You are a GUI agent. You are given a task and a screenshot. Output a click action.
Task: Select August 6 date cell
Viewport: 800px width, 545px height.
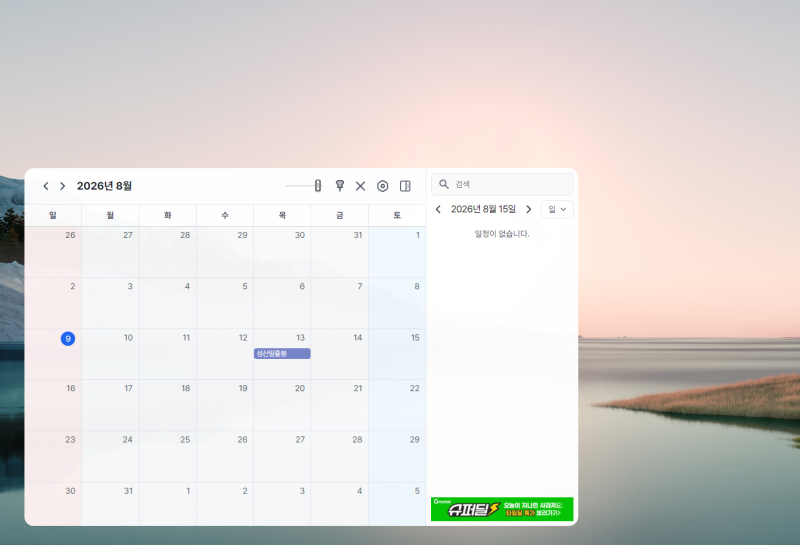click(x=282, y=303)
